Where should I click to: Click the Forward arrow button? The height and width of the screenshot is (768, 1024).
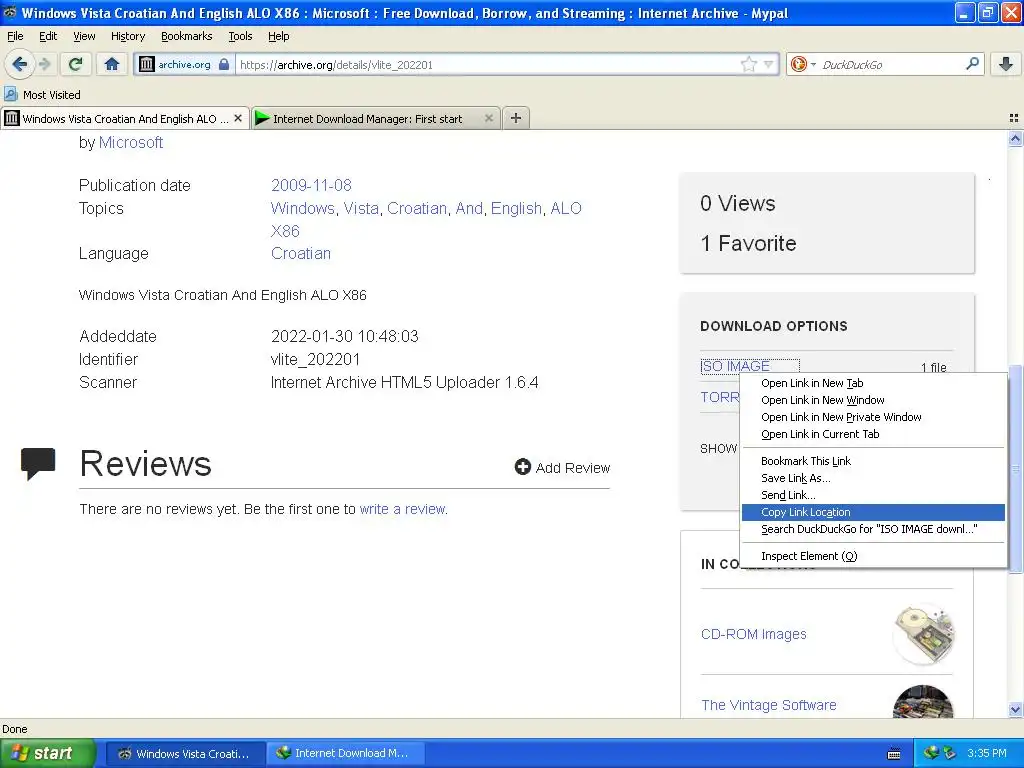tap(44, 64)
